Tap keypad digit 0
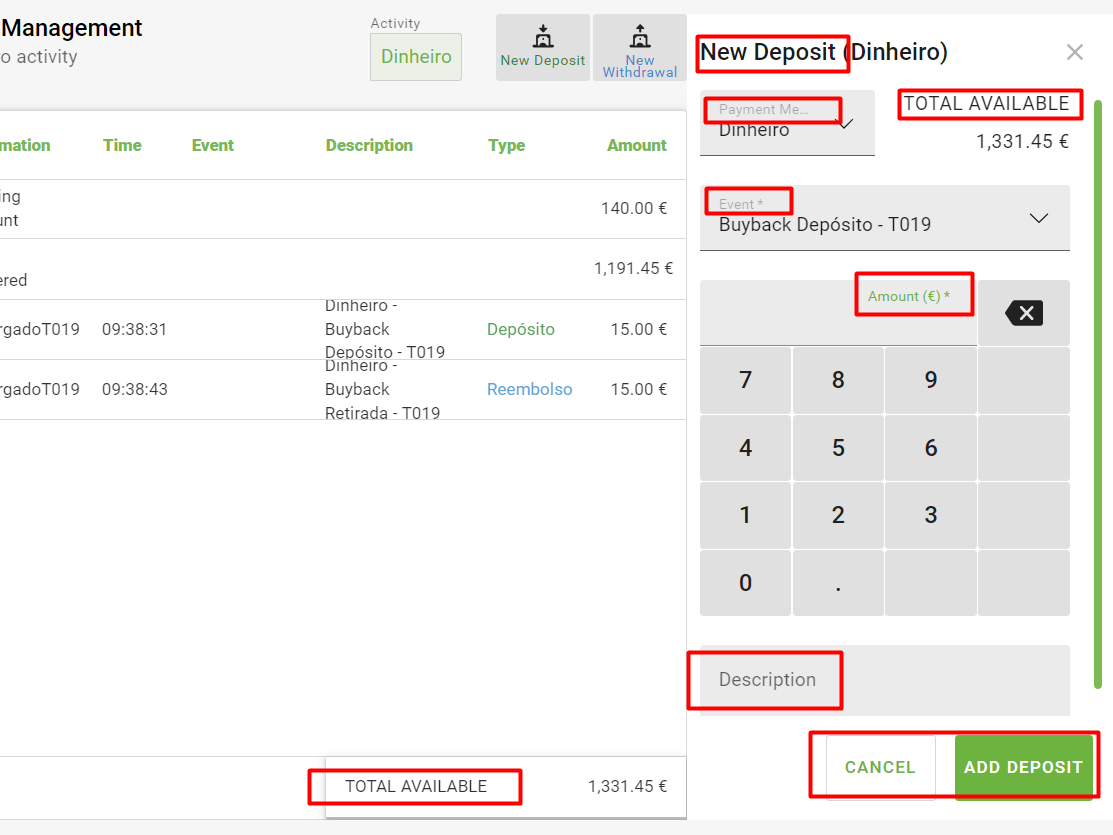Viewport: 1113px width, 835px height. [745, 583]
